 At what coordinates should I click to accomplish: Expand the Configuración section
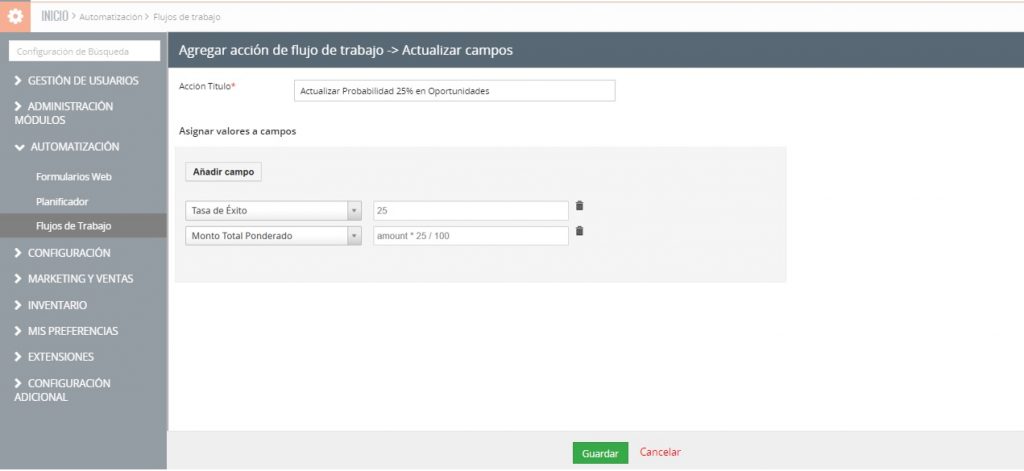click(x=68, y=253)
